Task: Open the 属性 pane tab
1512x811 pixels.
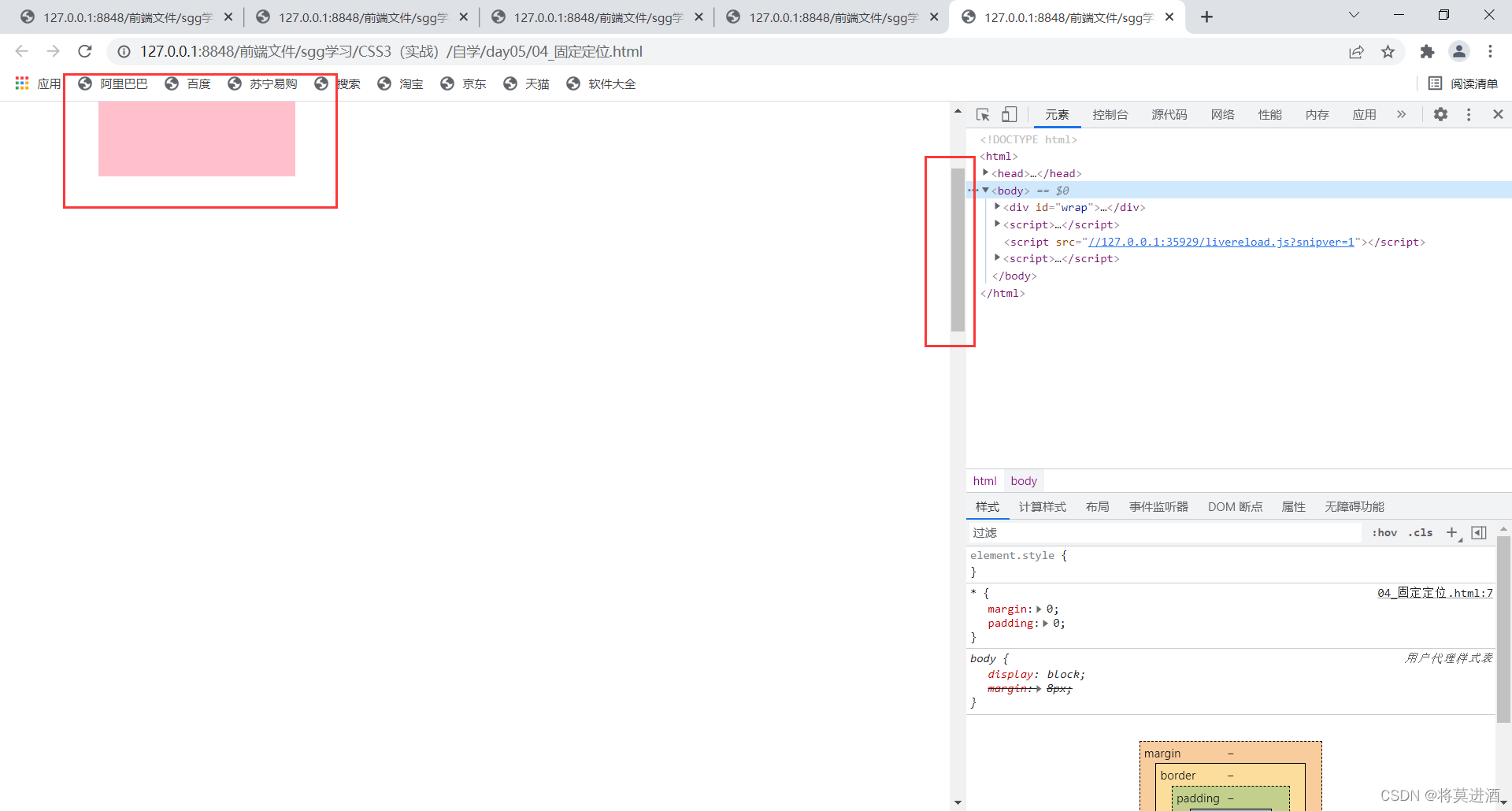Action: (x=1293, y=507)
